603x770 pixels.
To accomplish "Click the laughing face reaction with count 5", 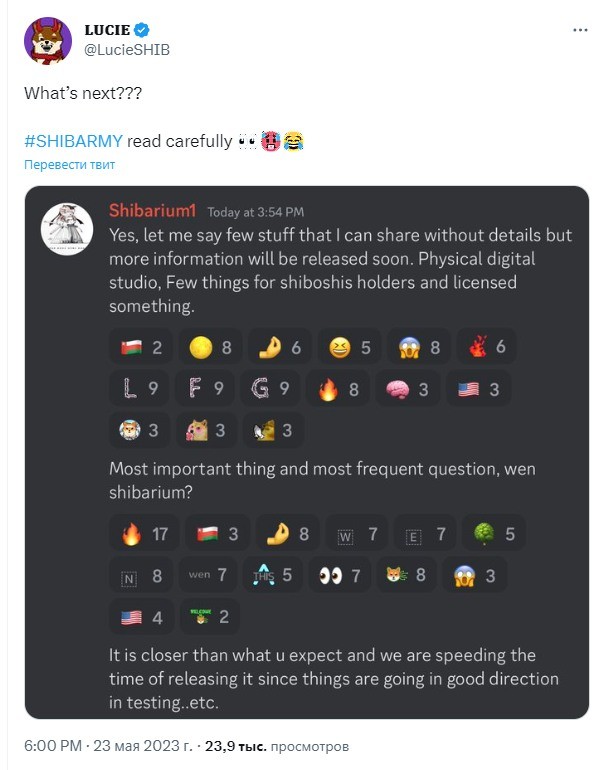I will [350, 347].
